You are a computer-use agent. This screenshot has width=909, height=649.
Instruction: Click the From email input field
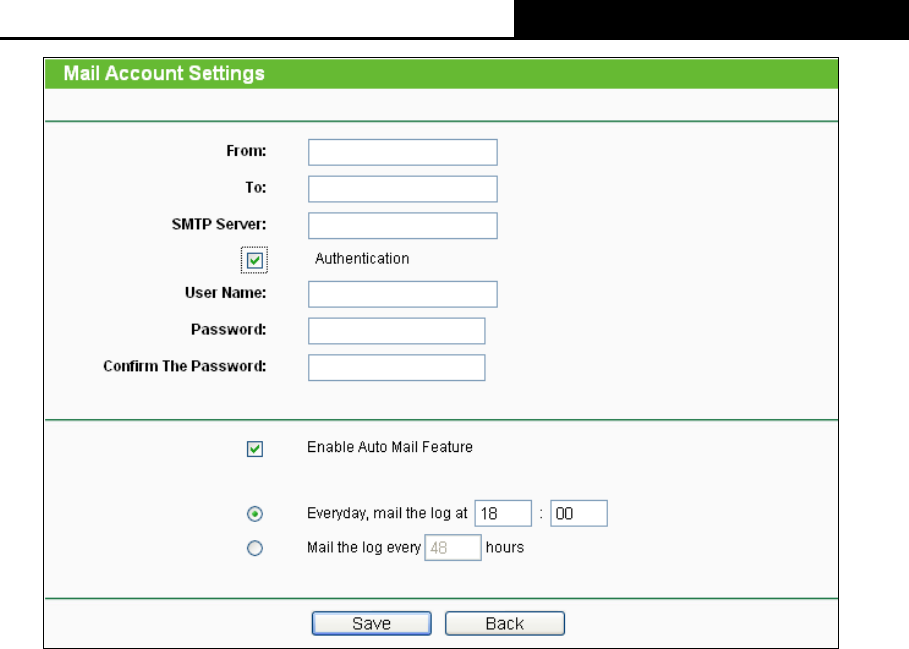tap(402, 152)
